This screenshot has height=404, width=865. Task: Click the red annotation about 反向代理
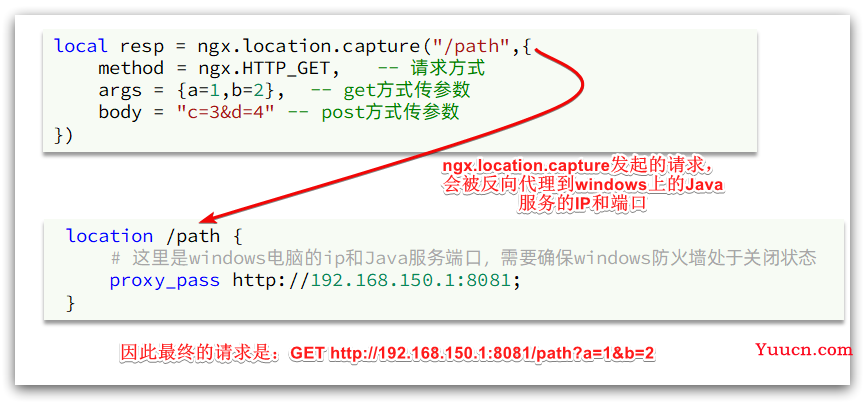(x=584, y=185)
